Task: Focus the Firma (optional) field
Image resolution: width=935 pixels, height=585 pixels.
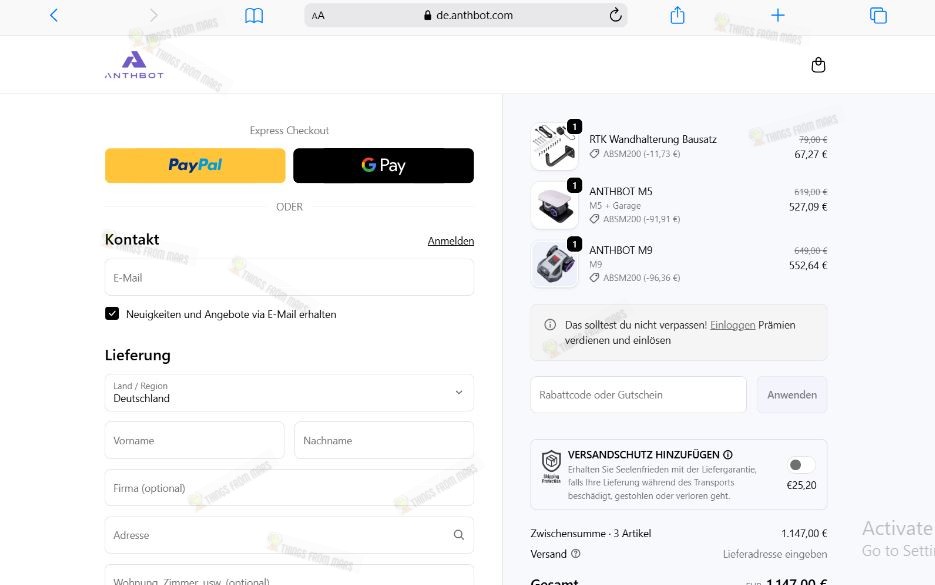Action: [x=289, y=488]
